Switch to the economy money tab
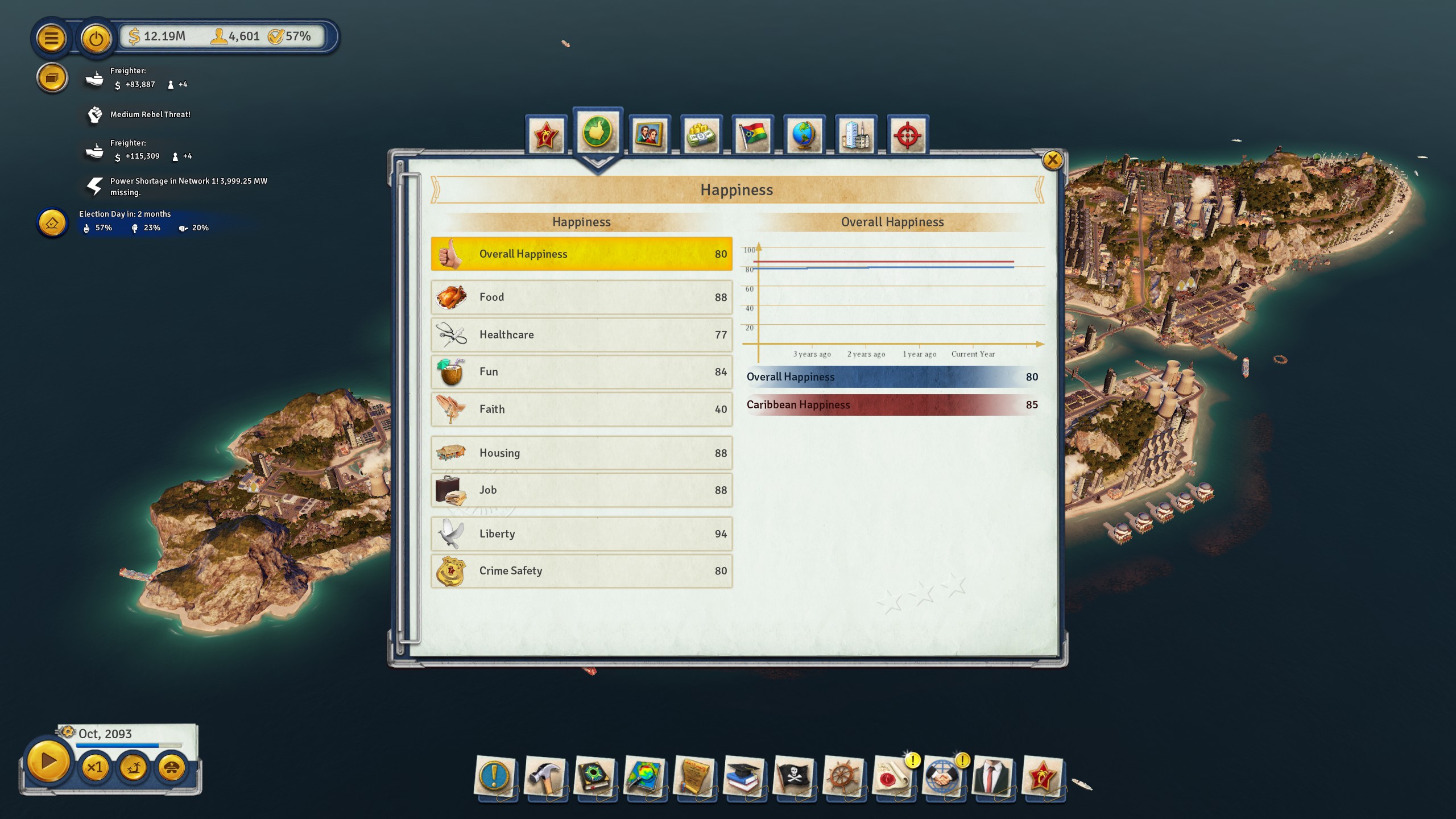The width and height of the screenshot is (1456, 819). tap(701, 135)
